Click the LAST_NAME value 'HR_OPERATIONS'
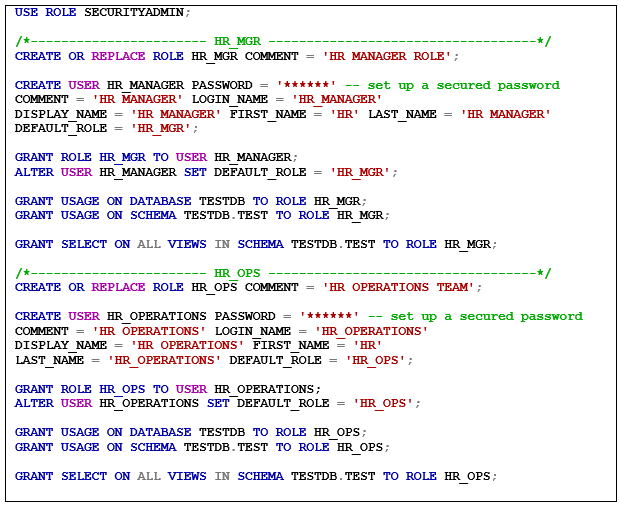 (x=164, y=359)
